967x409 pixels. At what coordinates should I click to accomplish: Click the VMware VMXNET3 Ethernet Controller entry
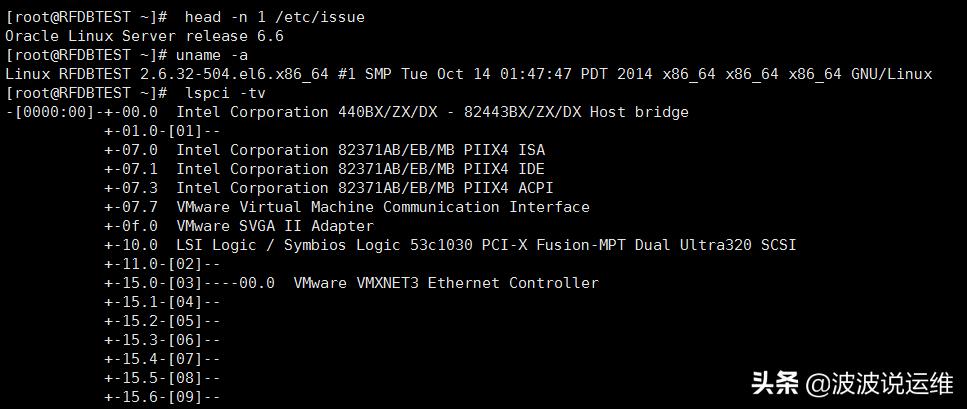[x=446, y=283]
